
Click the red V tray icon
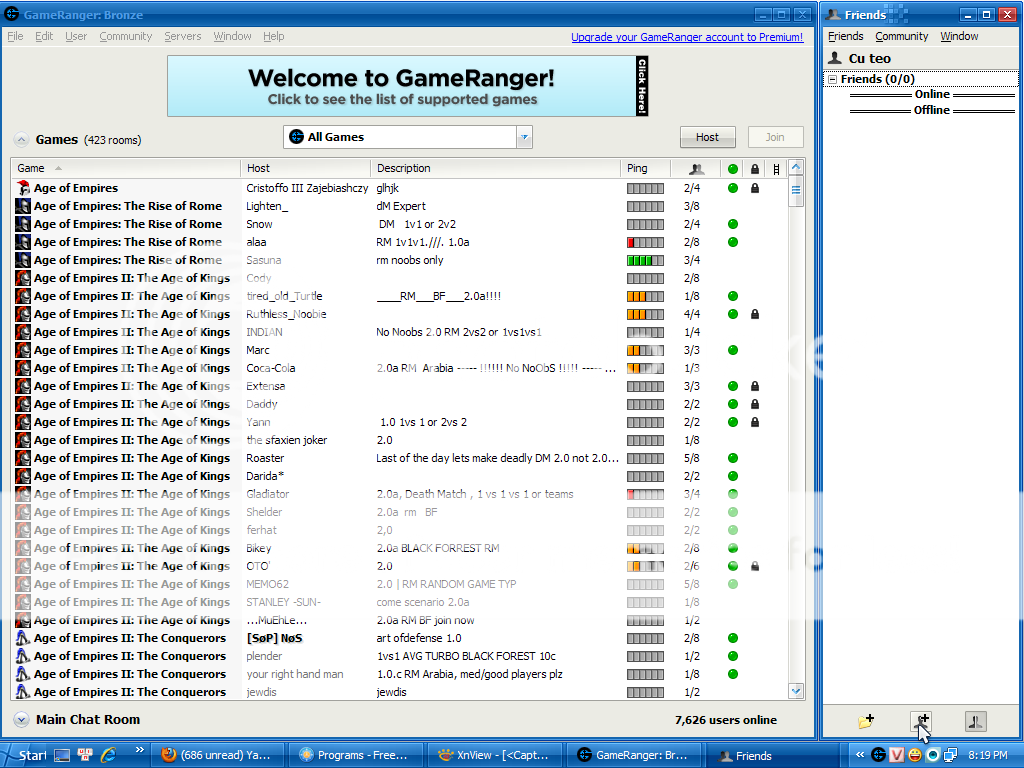897,755
